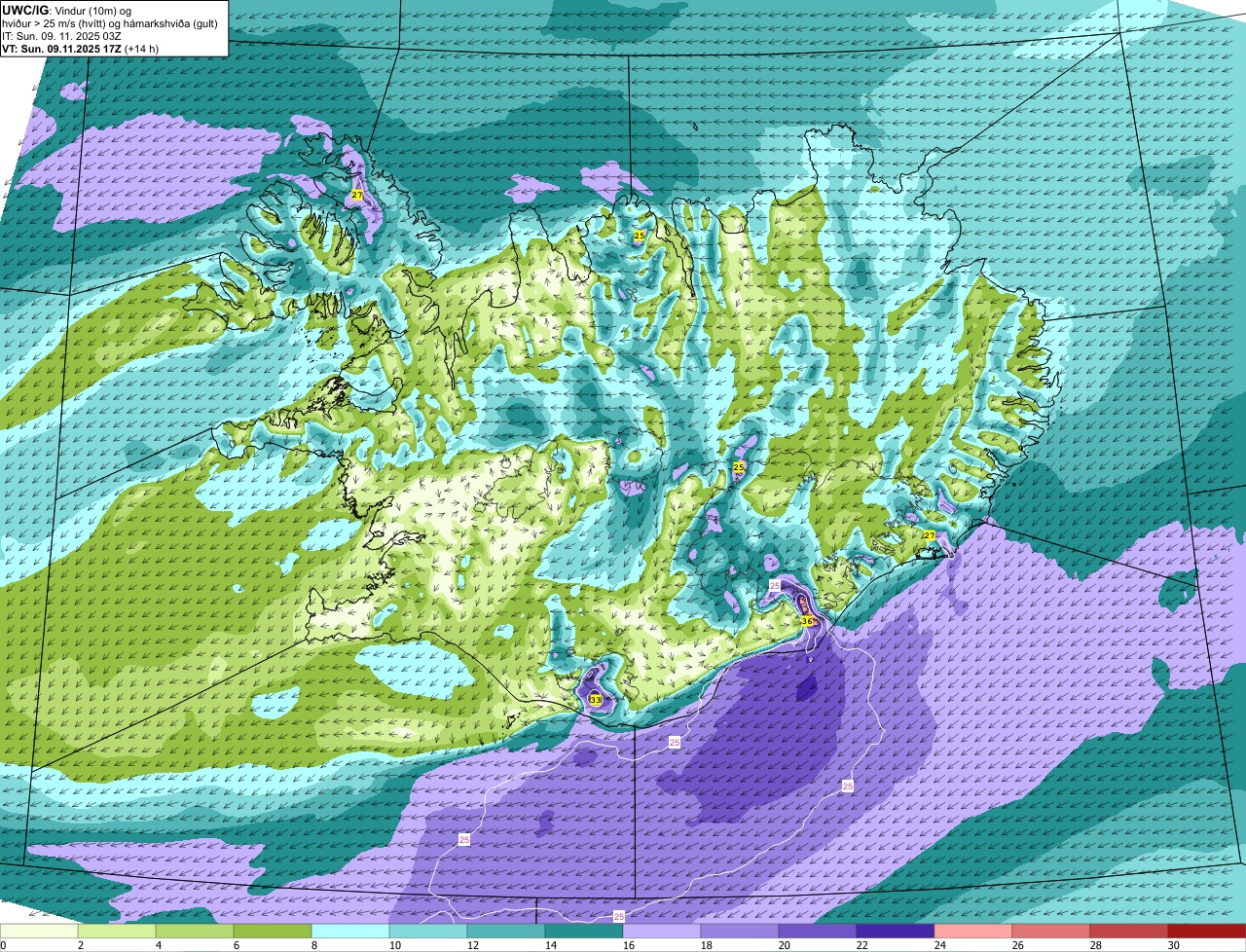Click the initial time "IT: Sun. 09. 11. 2025 03Z"
1246x952 pixels.
[x=62, y=36]
